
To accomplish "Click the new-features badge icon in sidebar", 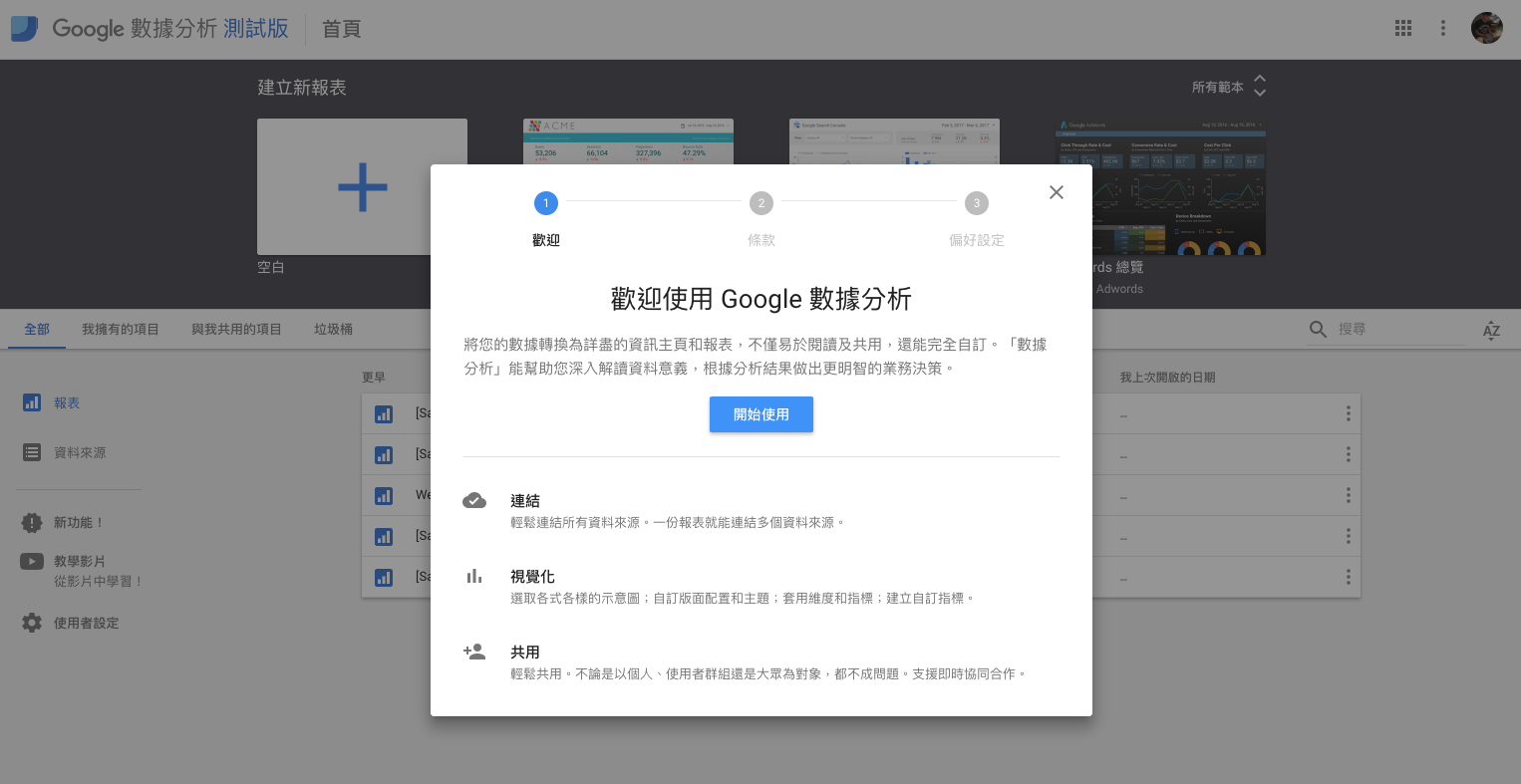I will tap(32, 522).
